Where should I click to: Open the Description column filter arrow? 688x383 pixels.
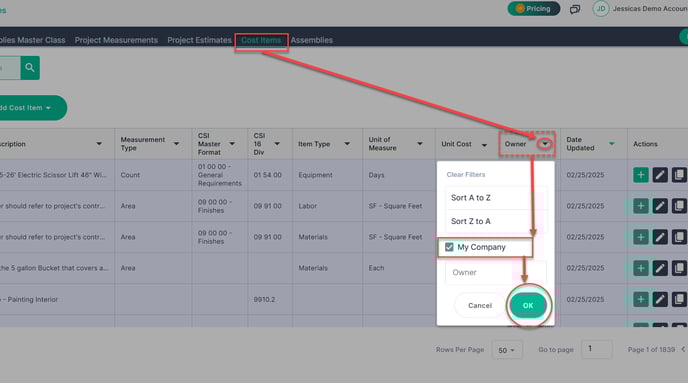point(99,144)
